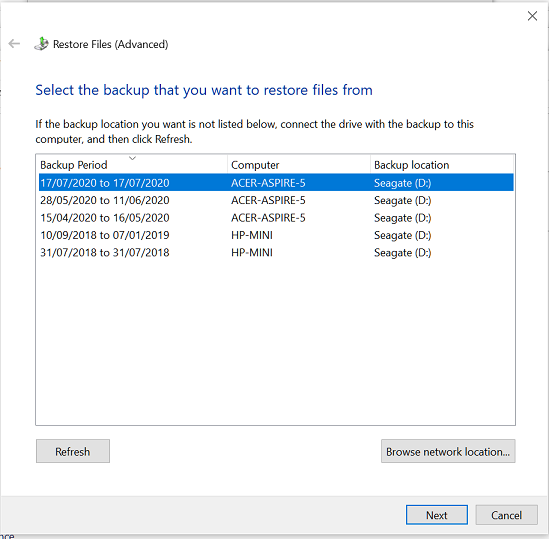Click Seagate (D:) in 28/05/2020 row
549x539 pixels.
403,201
